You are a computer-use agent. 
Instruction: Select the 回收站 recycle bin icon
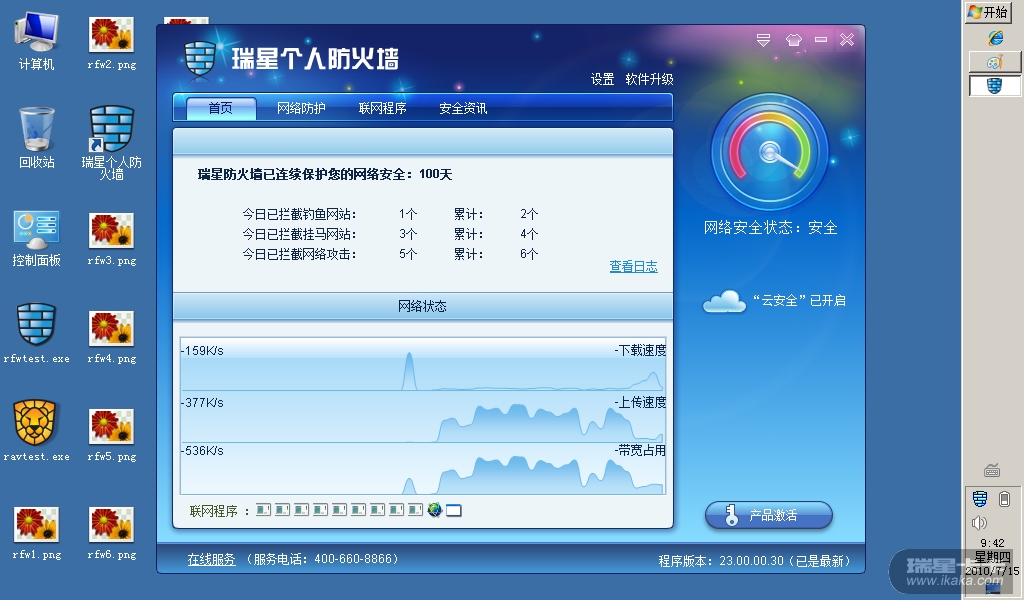coord(37,138)
